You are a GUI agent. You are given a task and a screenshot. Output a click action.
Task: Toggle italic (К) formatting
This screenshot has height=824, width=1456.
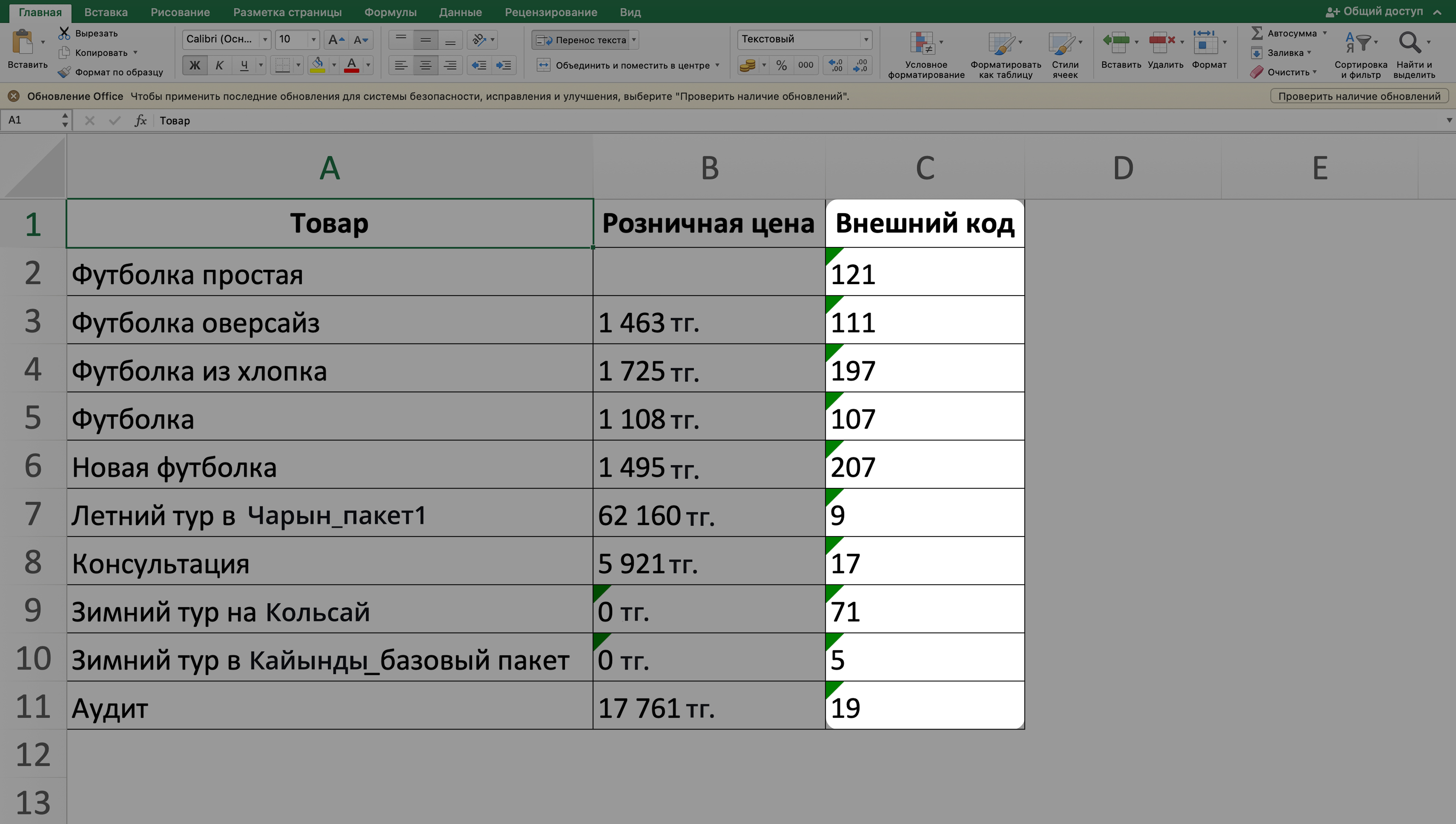coord(220,66)
